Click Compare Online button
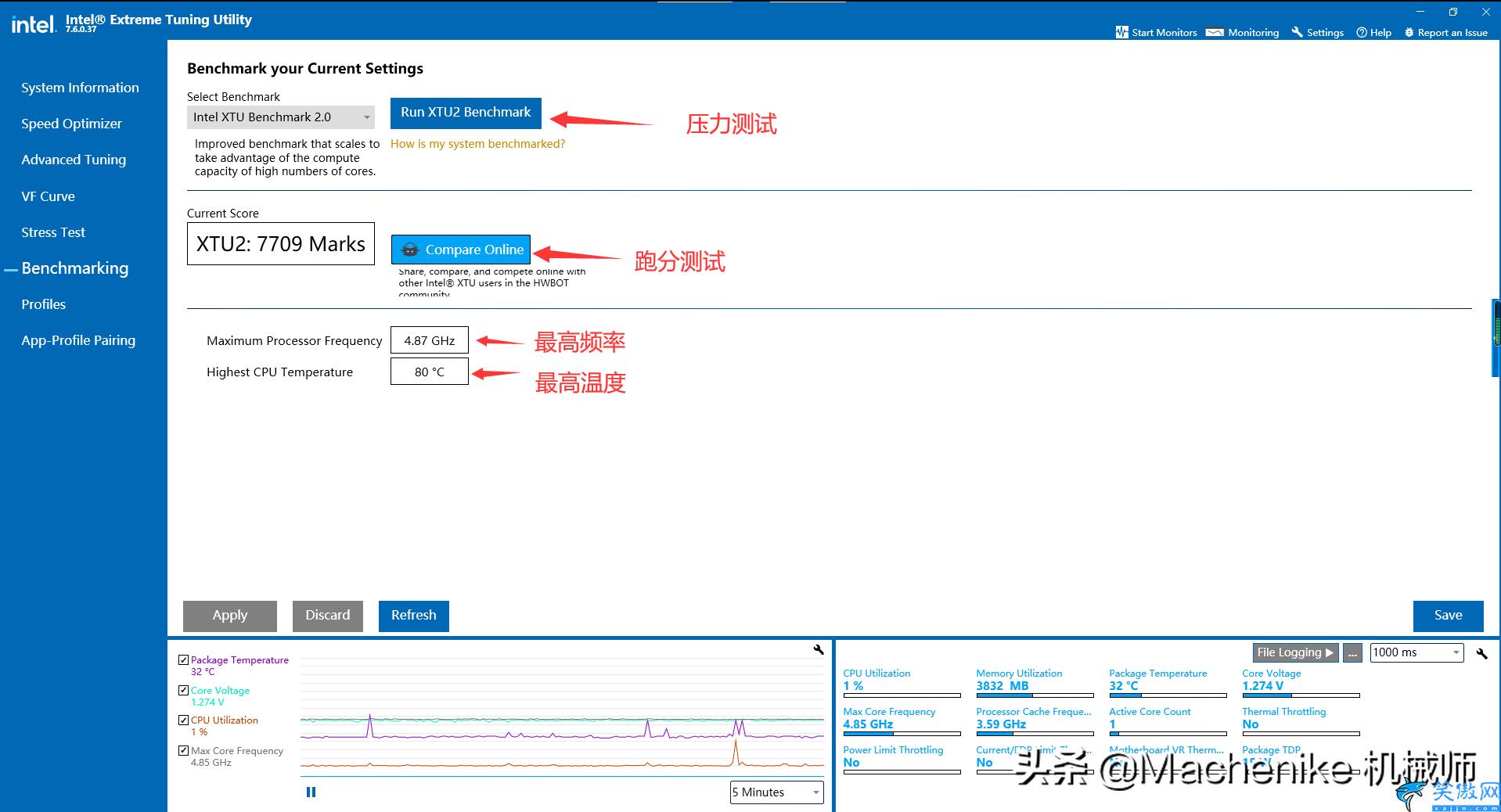Screen dimensions: 1501x812 [461, 250]
